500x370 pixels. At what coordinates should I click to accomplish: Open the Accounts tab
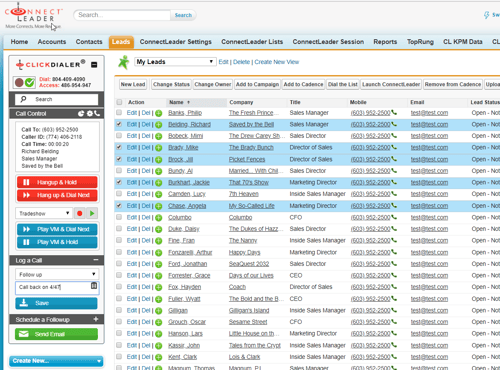[x=52, y=42]
